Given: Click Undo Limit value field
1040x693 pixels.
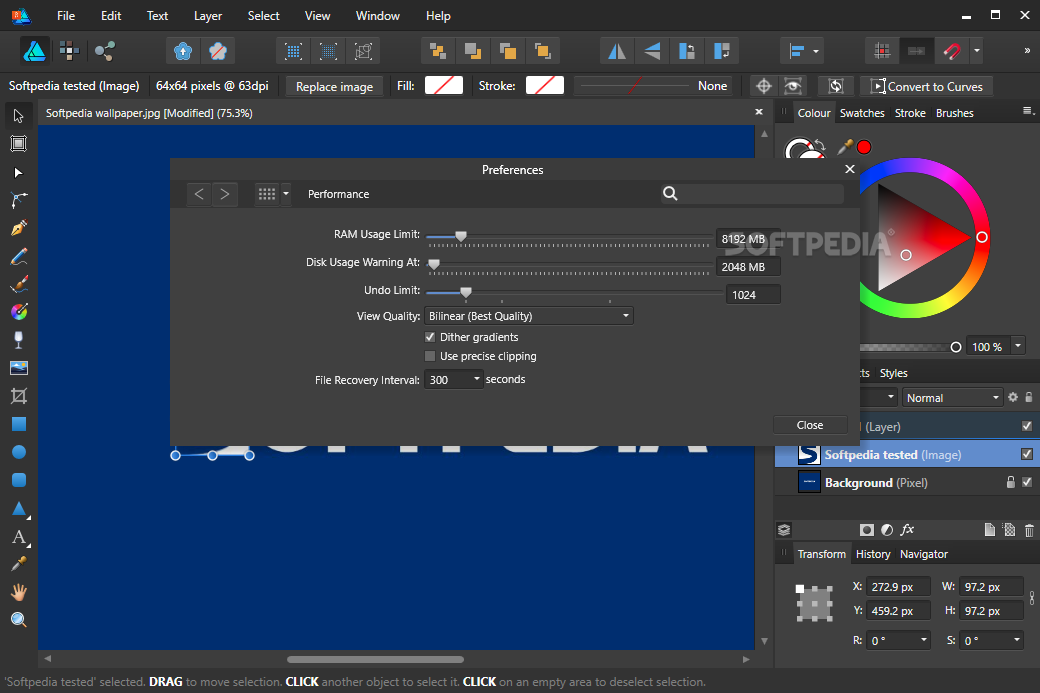Looking at the screenshot, I should [x=753, y=294].
